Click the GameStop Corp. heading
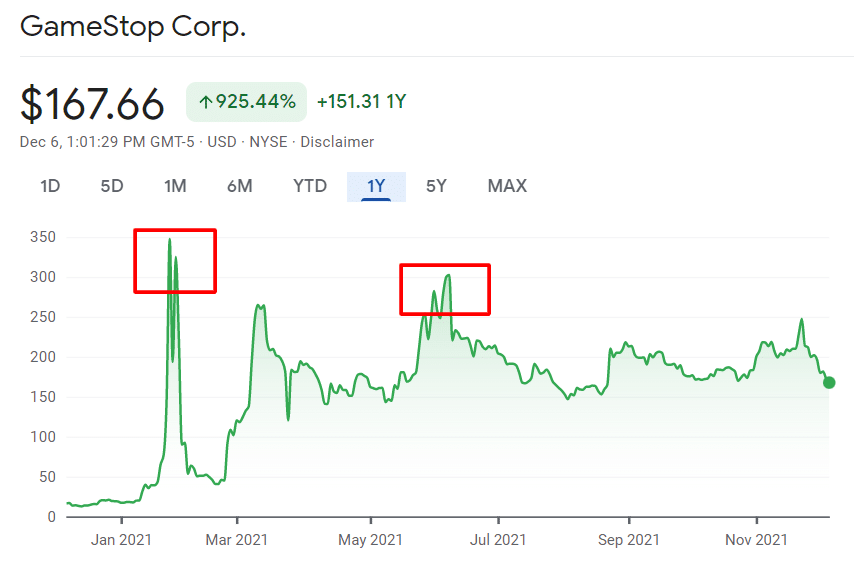 coord(133,26)
